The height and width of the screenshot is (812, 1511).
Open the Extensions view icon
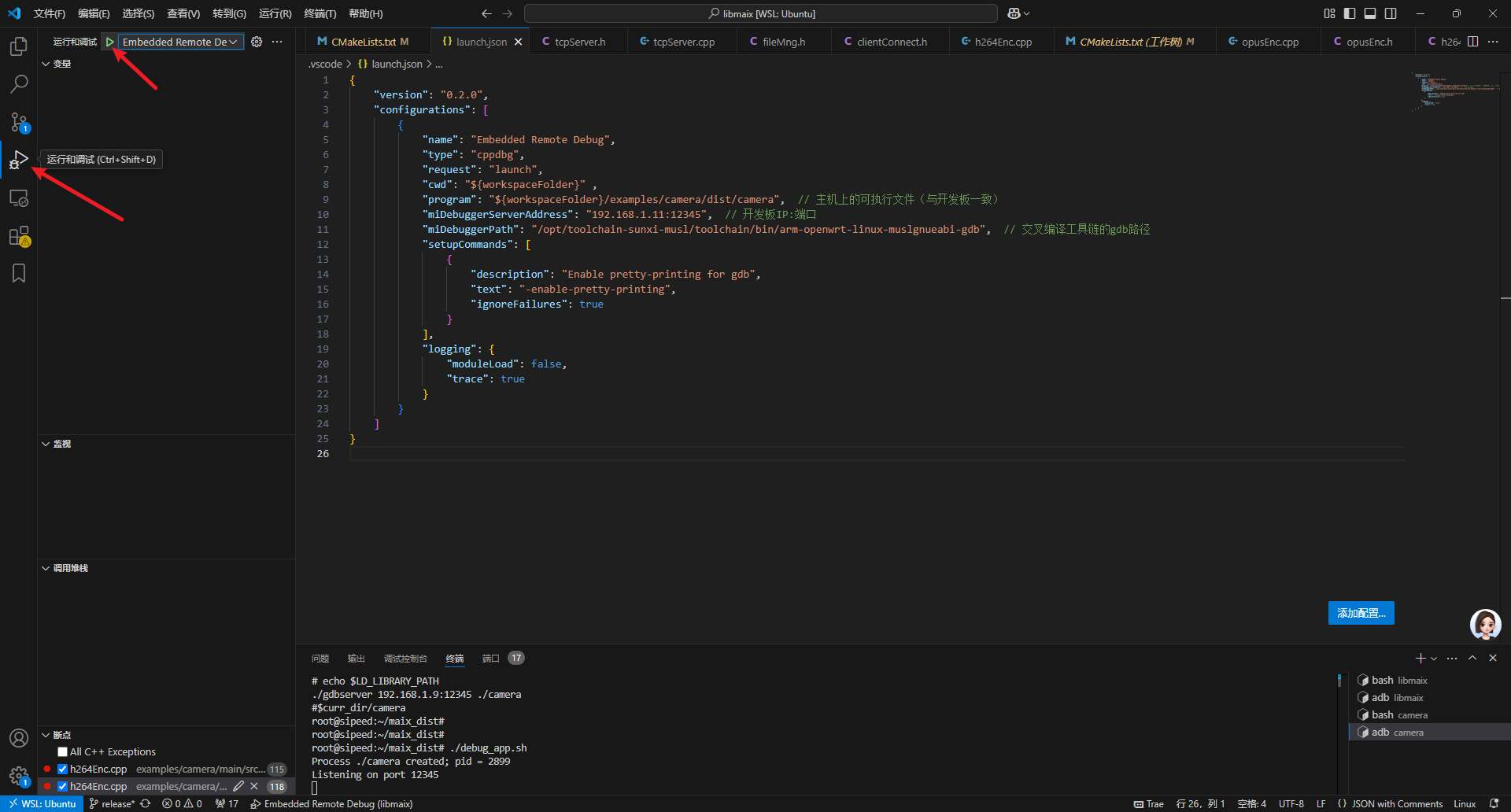click(19, 236)
